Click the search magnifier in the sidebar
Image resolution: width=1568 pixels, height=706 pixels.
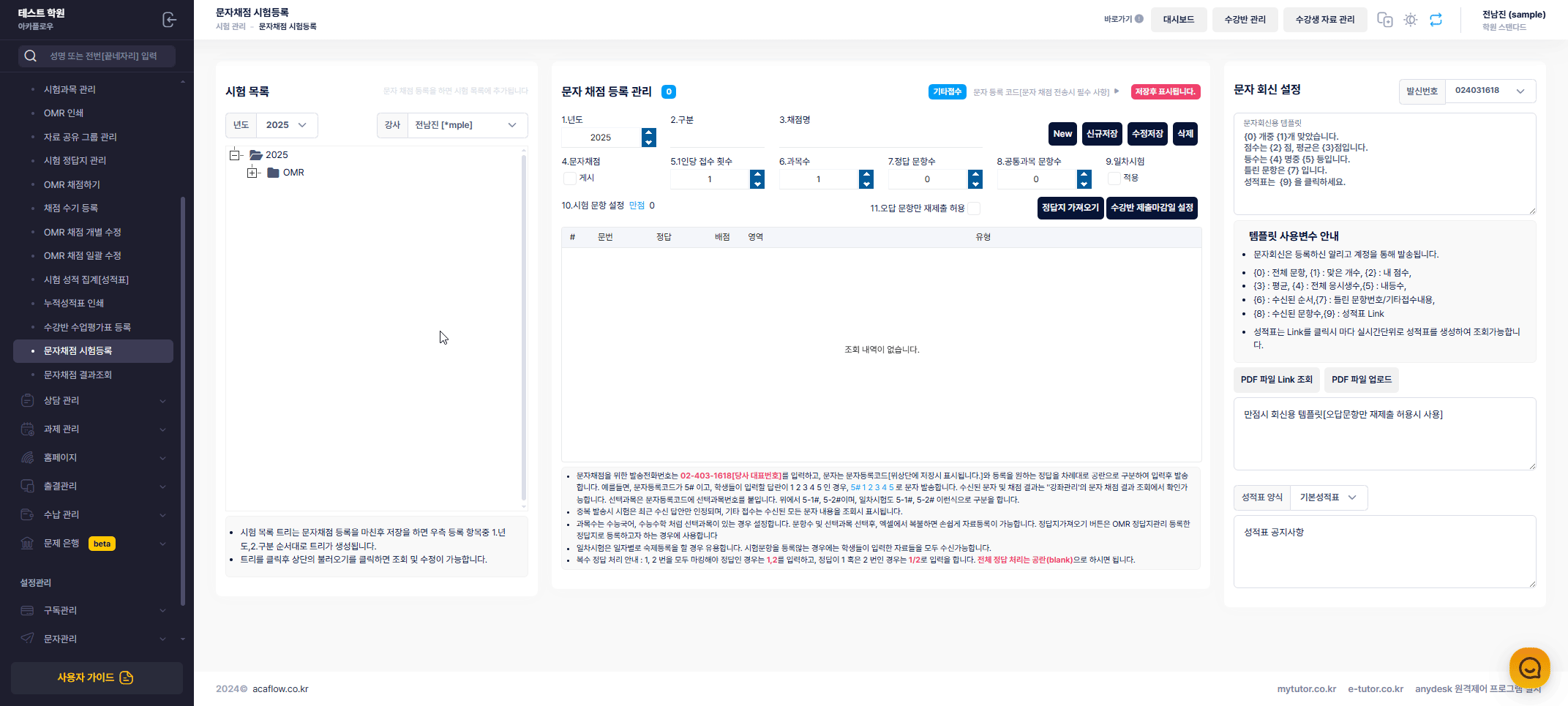(30, 55)
